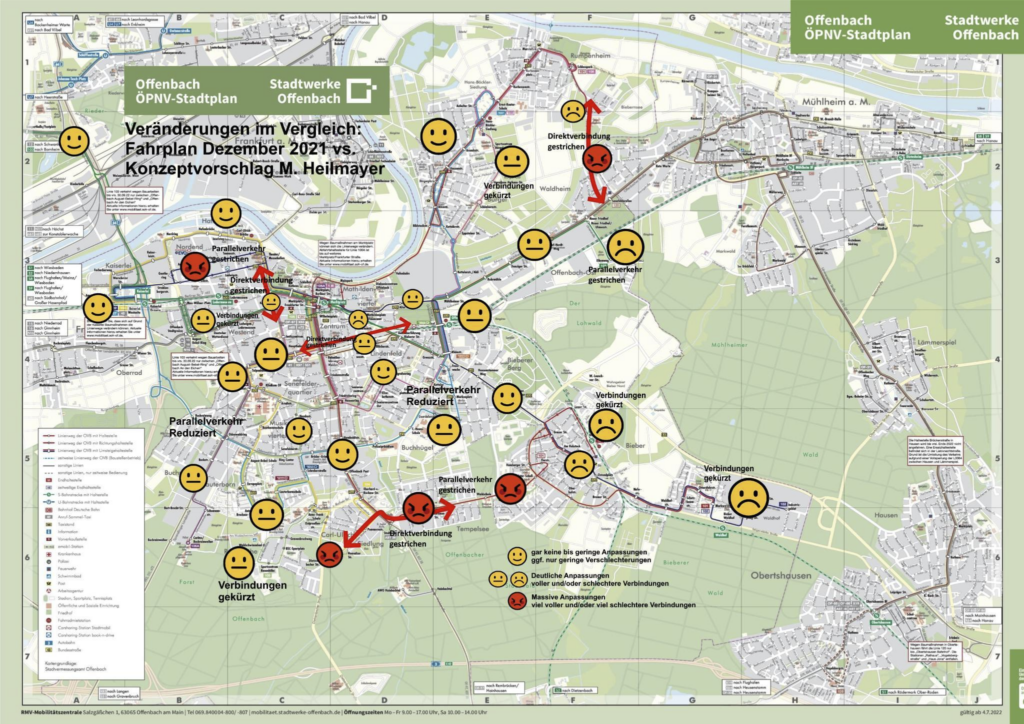
Task: Click the angry face below Rumpenheim
Action: 596,157
